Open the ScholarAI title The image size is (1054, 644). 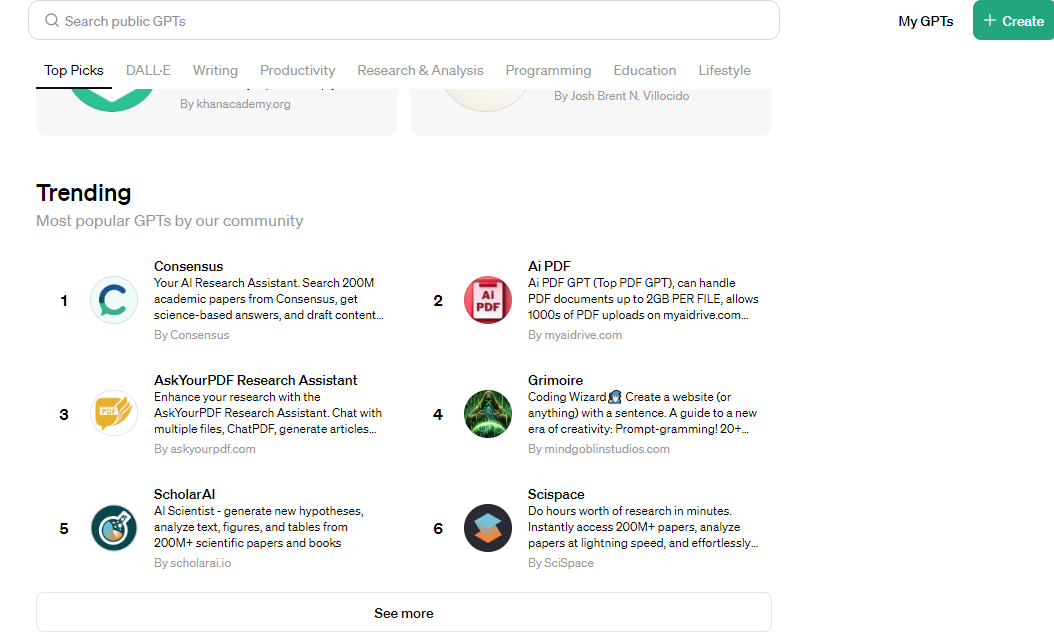184,495
